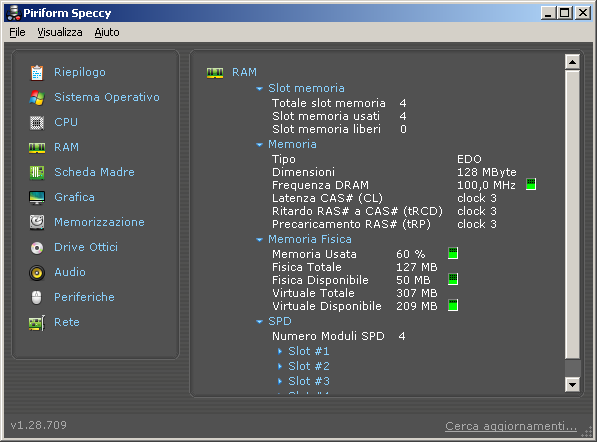This screenshot has height=442, width=597.
Task: Open the Memorizzazione section
Action: (99, 222)
